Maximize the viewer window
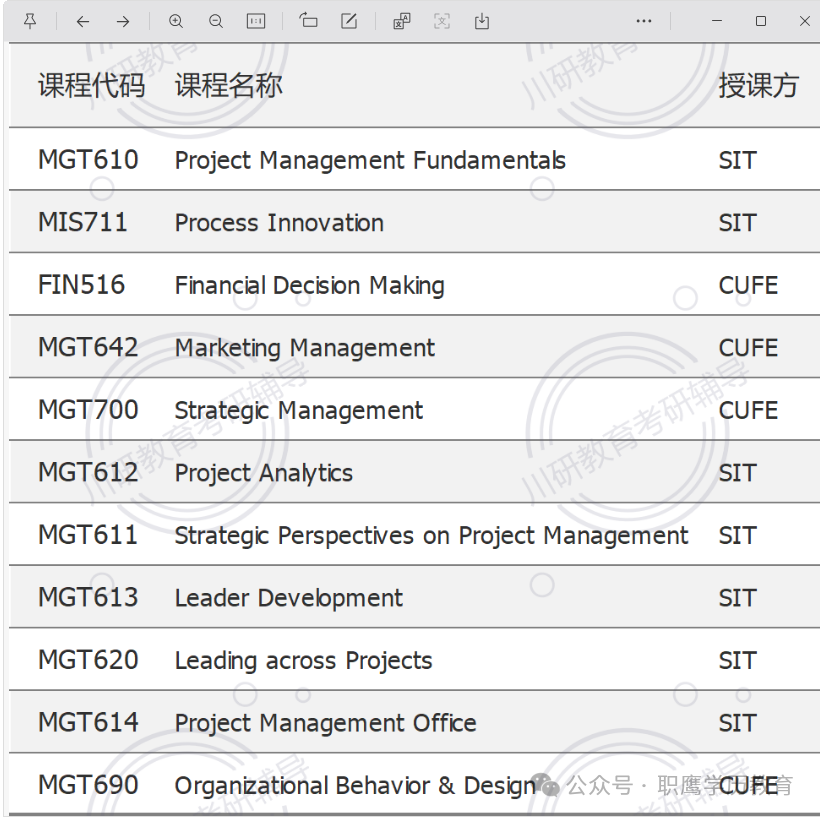Image resolution: width=820 pixels, height=818 pixels. point(761,21)
